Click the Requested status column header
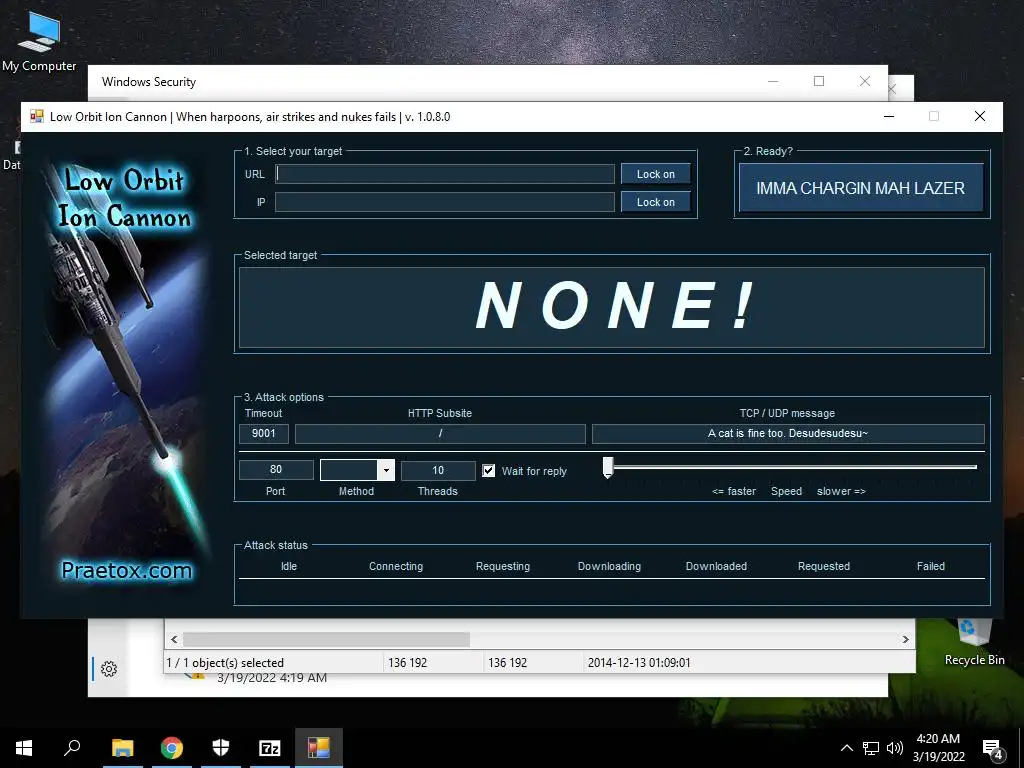The height and width of the screenshot is (768, 1024). click(x=824, y=566)
